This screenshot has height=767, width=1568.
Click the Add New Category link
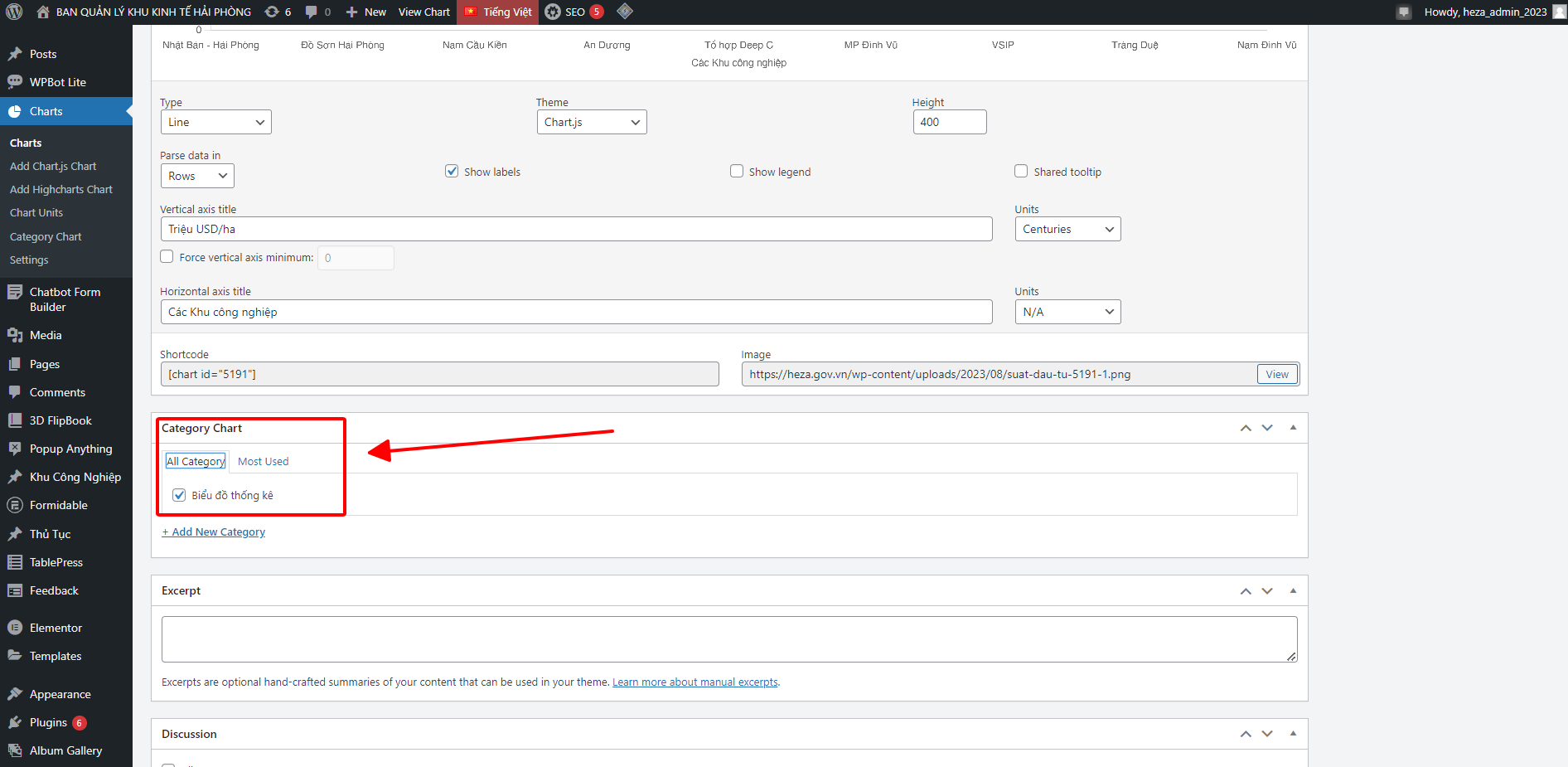pos(214,532)
